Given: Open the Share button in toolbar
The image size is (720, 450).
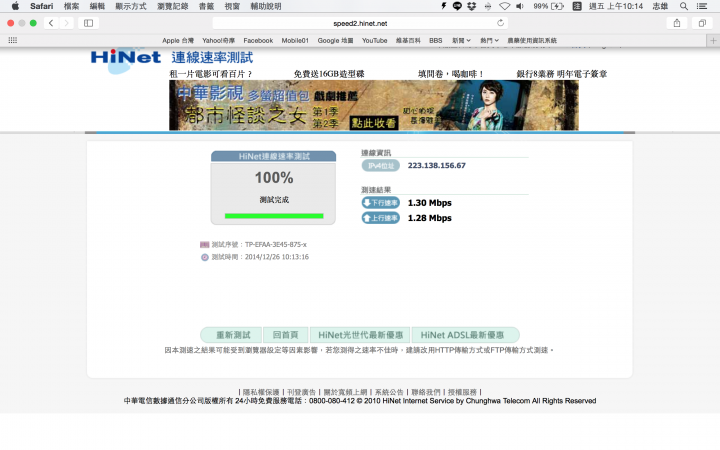Looking at the screenshot, I should point(677,23).
